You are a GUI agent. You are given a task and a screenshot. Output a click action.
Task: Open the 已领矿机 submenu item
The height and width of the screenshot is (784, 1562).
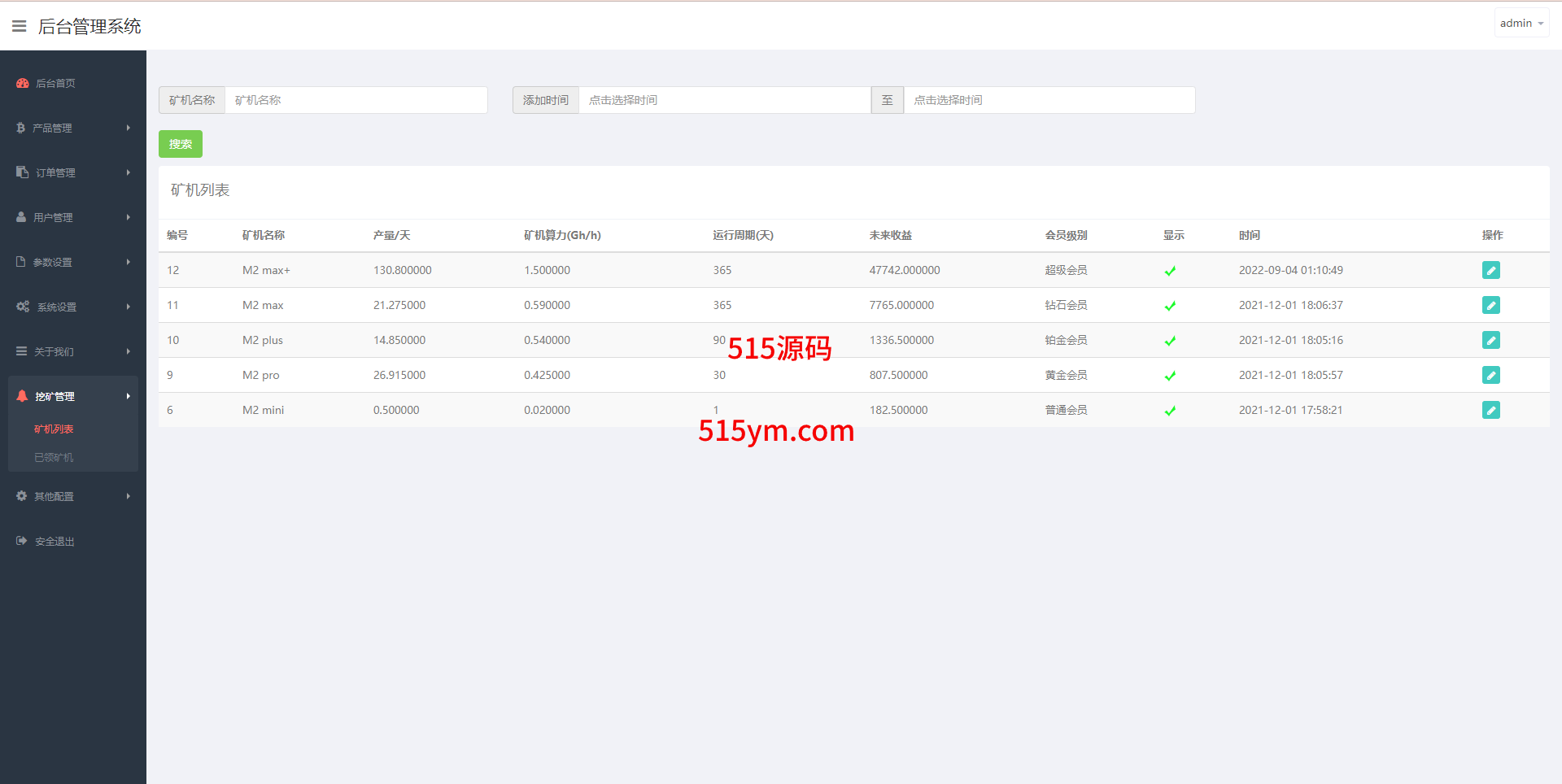click(54, 457)
